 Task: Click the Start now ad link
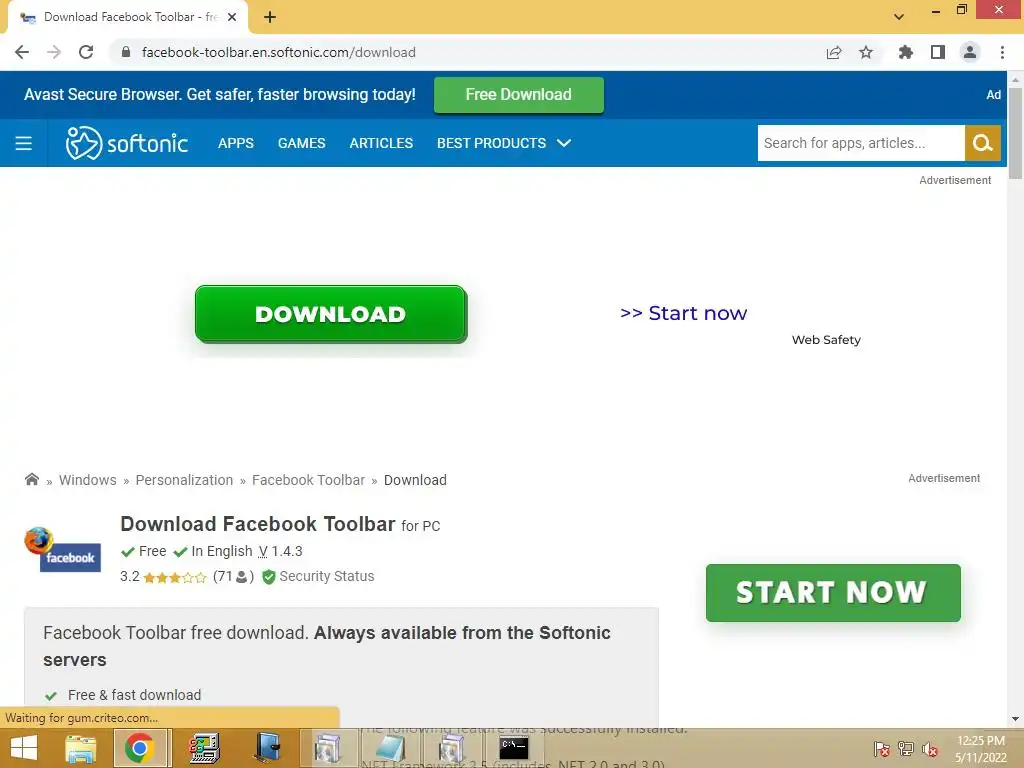pos(683,313)
